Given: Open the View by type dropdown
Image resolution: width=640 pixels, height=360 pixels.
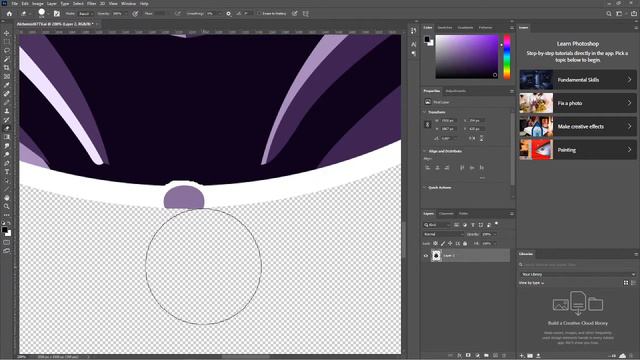Looking at the screenshot, I should tap(531, 283).
